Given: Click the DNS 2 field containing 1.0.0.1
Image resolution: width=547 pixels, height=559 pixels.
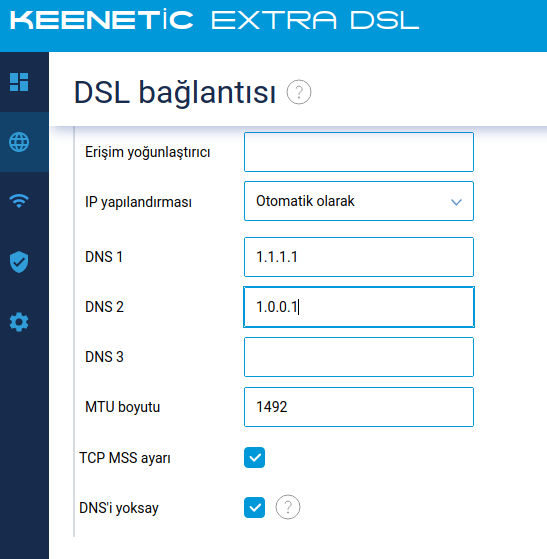Looking at the screenshot, I should click(x=359, y=307).
